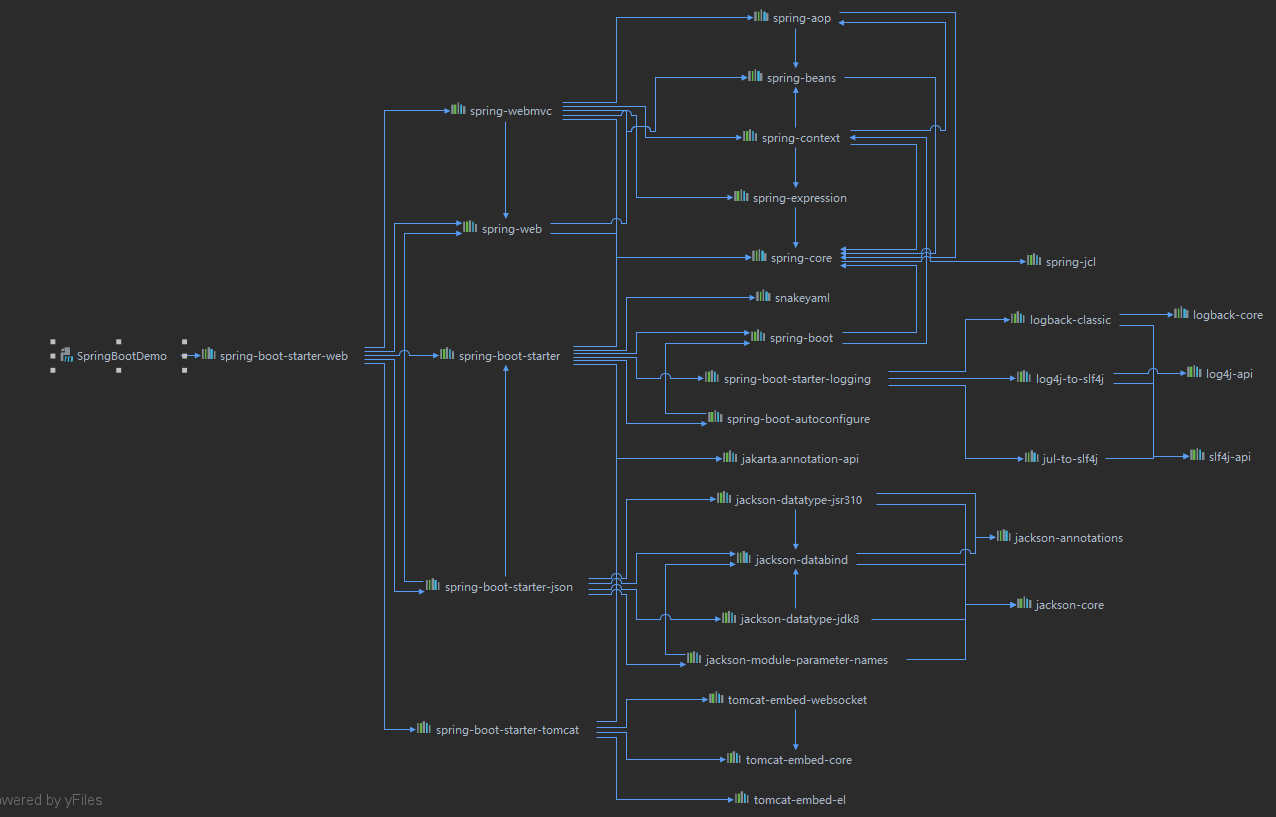This screenshot has width=1276, height=817.
Task: Click the spring-jcl library icon
Action: pos(1034,260)
